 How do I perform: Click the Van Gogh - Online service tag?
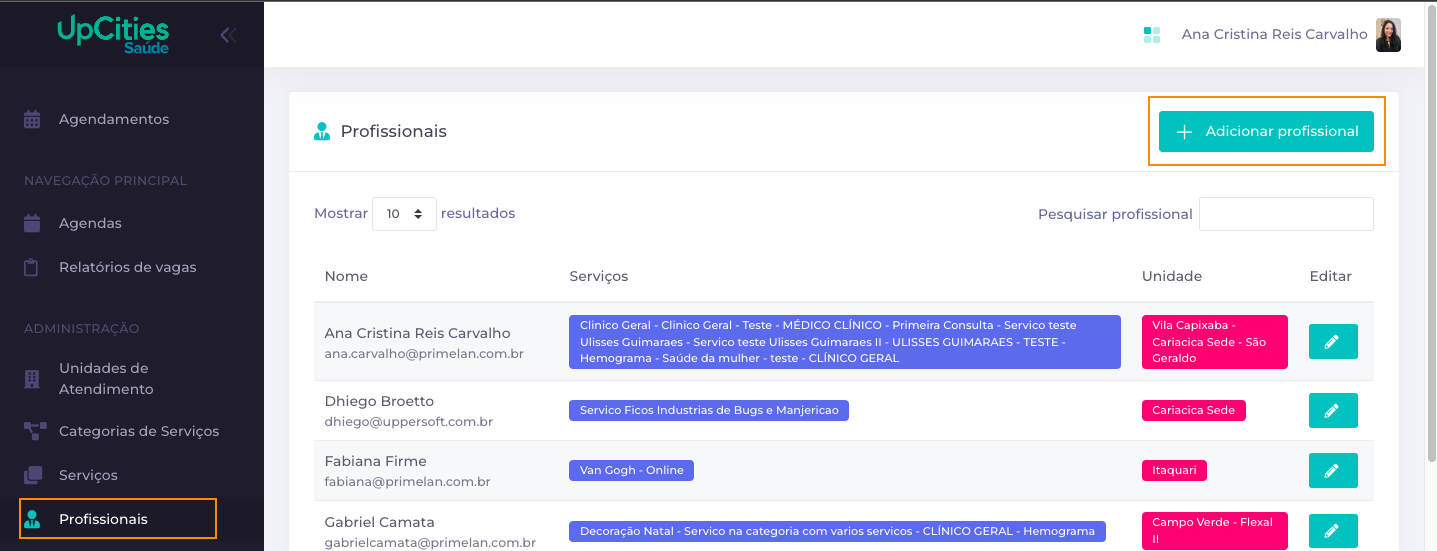631,470
